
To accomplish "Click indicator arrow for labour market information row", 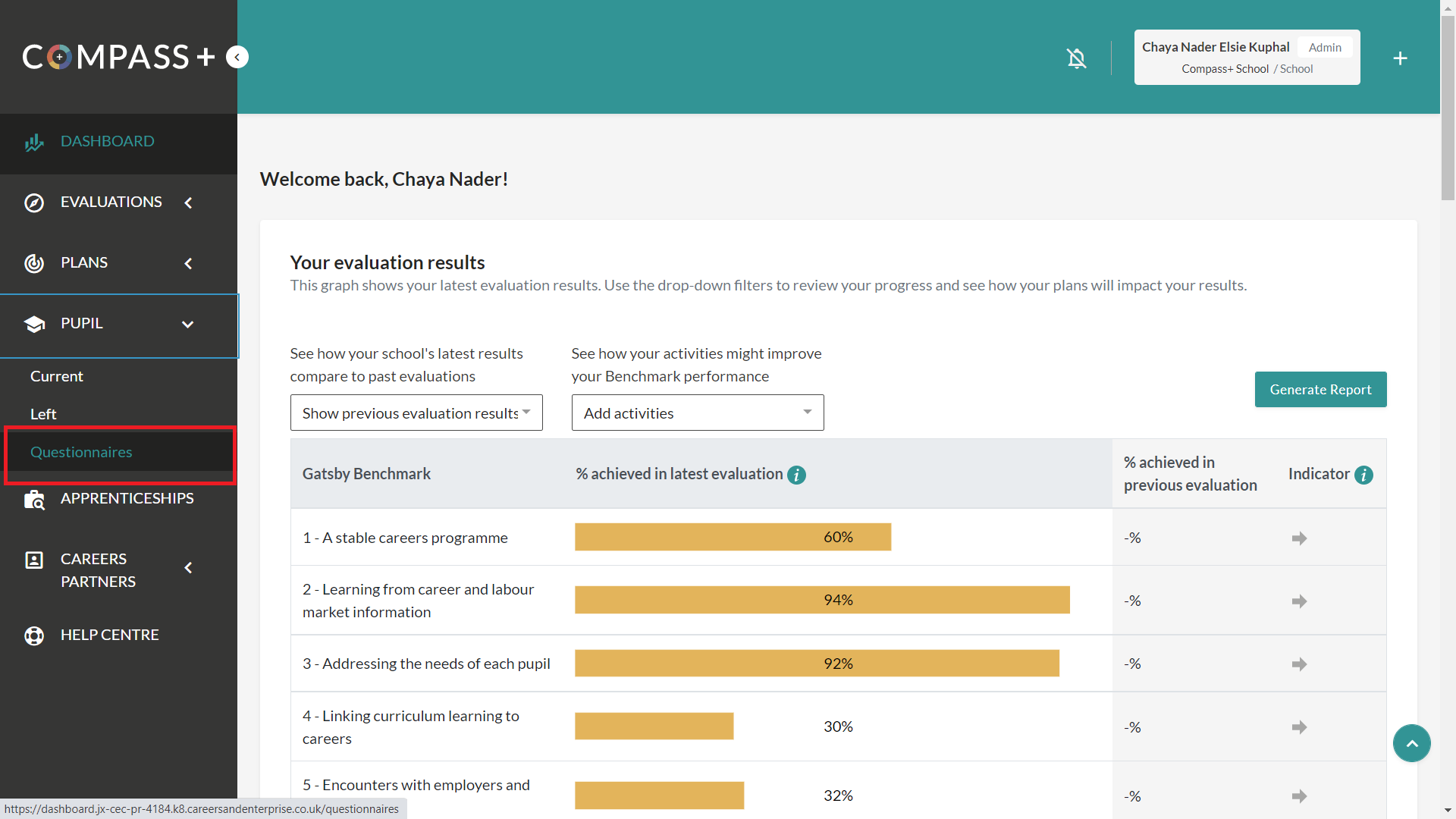I will click(x=1299, y=601).
